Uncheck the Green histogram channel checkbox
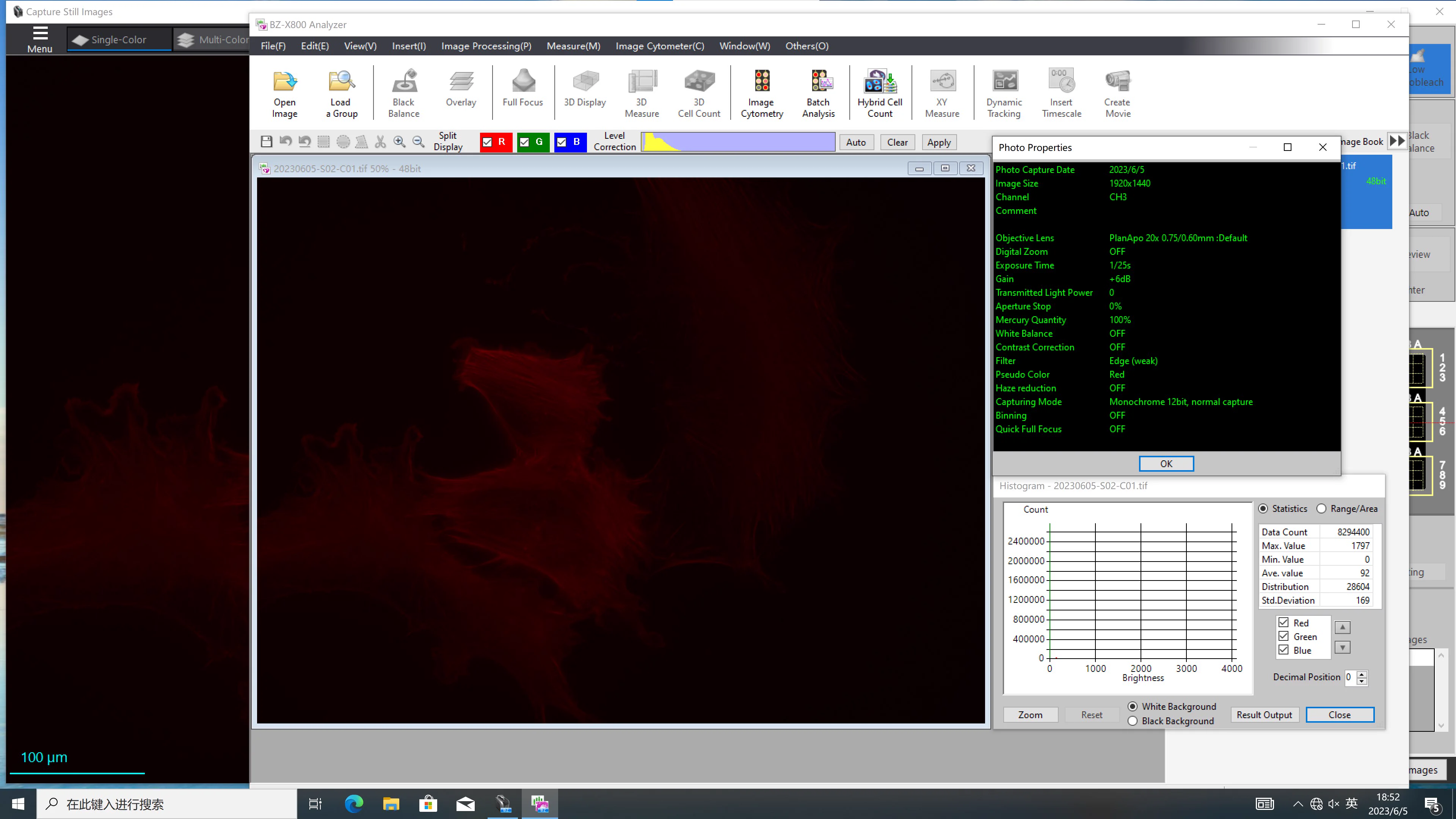Screen dimensions: 1456x819 (x=1283, y=637)
